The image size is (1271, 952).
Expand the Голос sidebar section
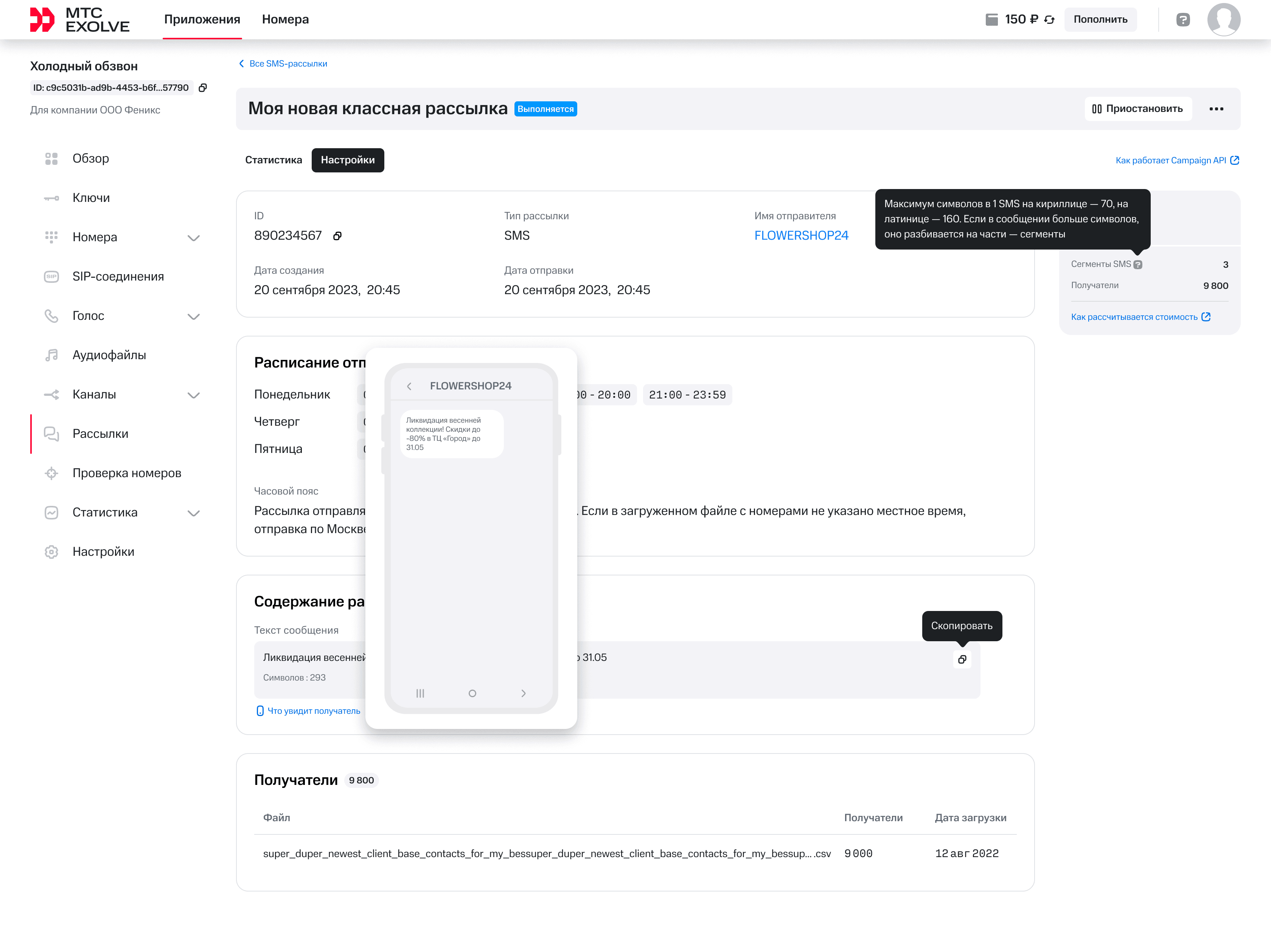click(x=194, y=316)
